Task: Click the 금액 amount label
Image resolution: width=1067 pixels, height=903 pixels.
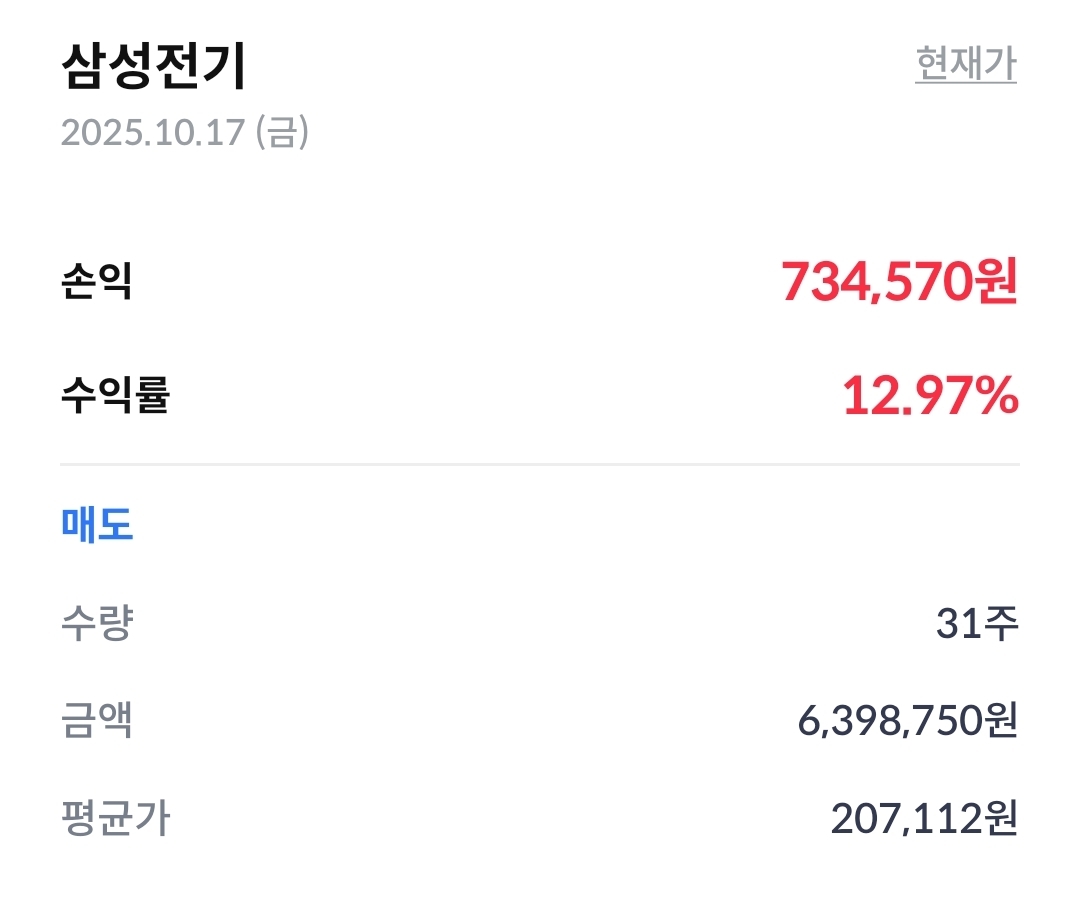Action: [96, 721]
